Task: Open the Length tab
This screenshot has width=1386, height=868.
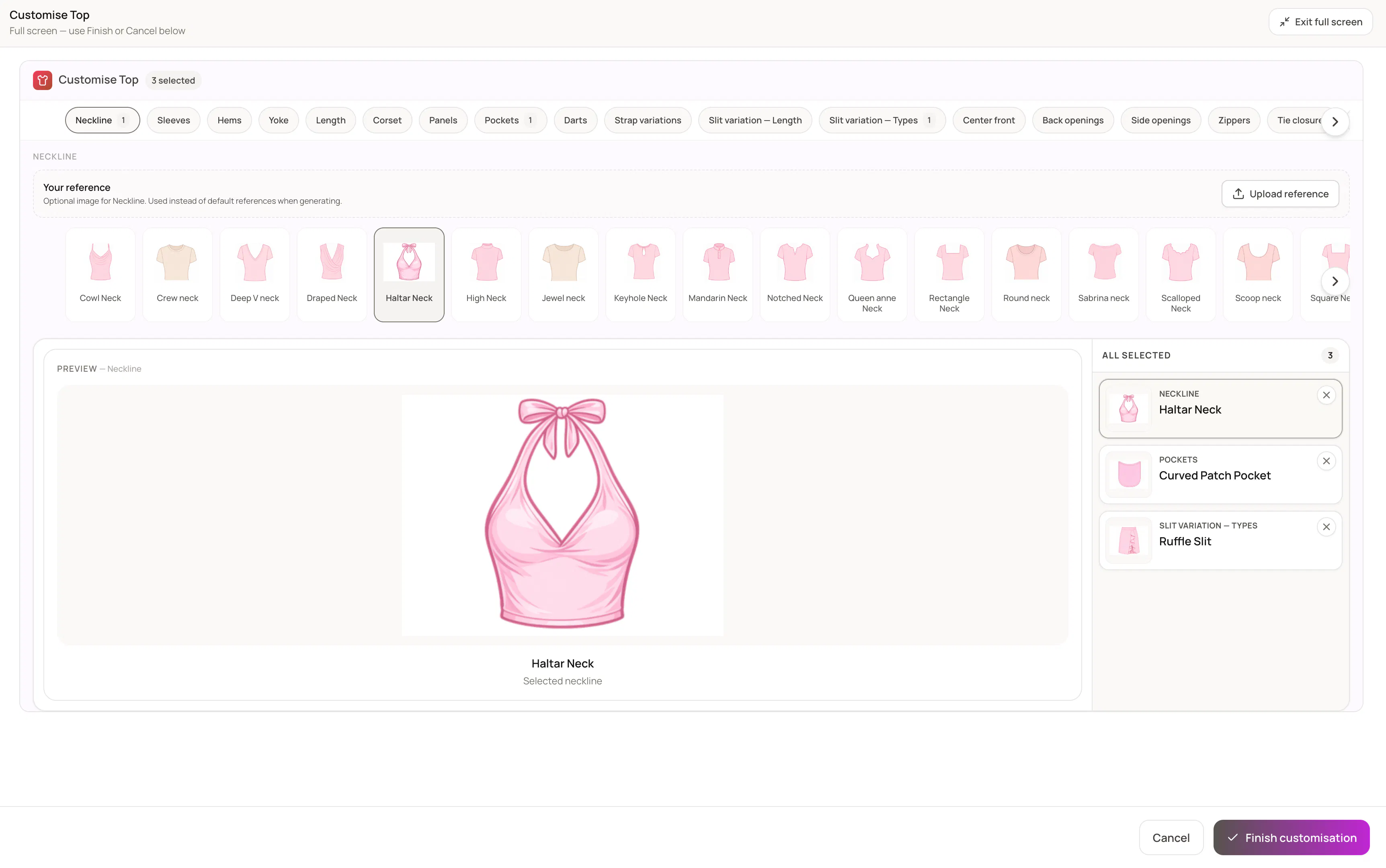Action: coord(331,121)
